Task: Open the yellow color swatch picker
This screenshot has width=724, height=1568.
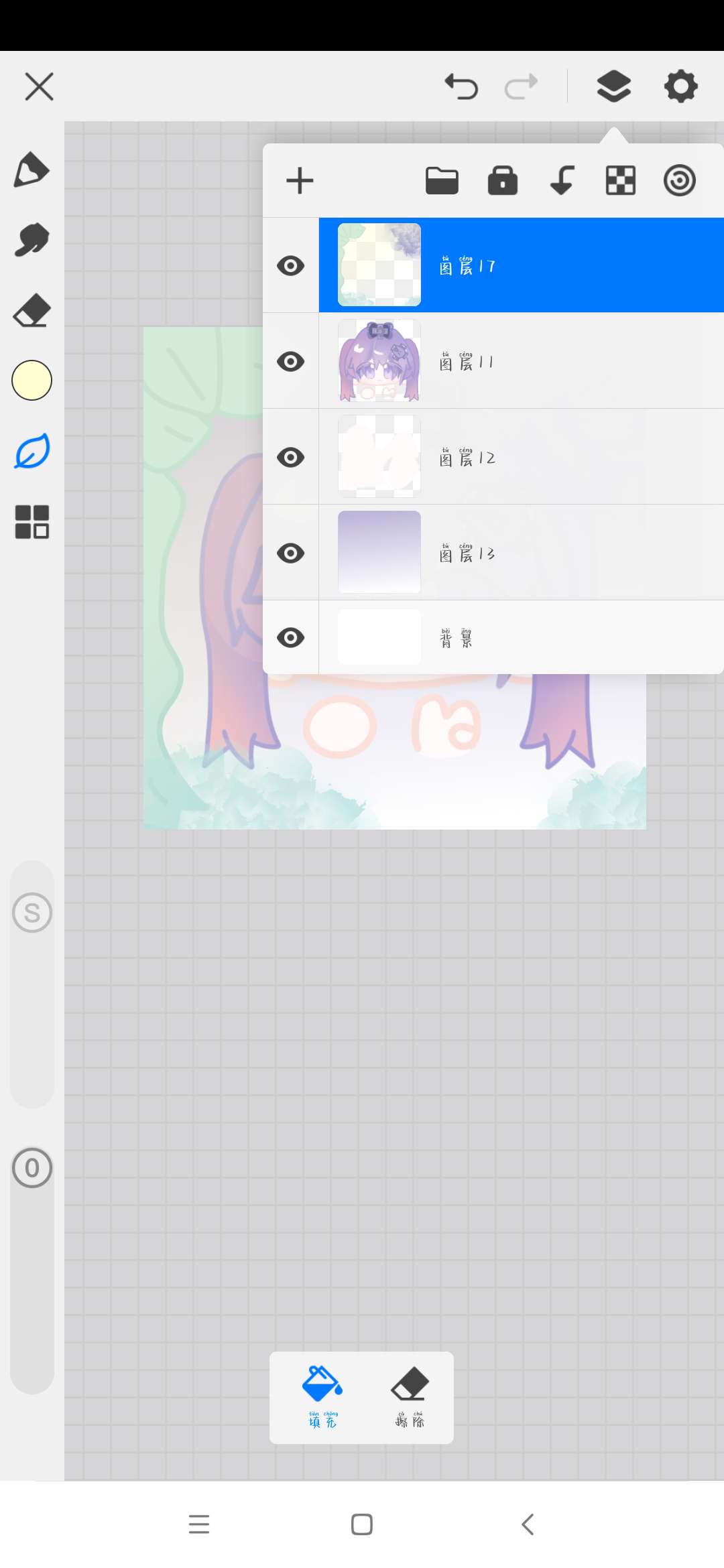Action: click(32, 381)
